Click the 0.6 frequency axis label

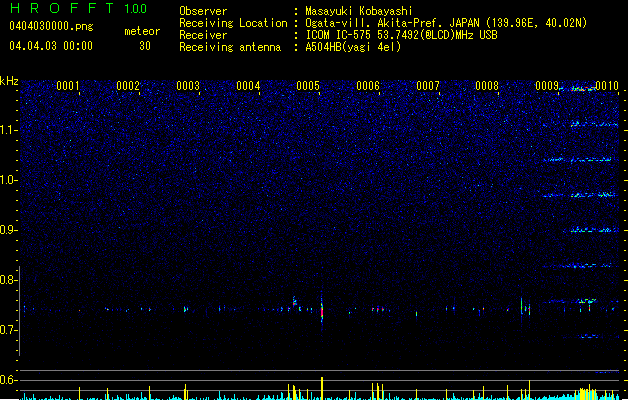pyautogui.click(x=8, y=380)
